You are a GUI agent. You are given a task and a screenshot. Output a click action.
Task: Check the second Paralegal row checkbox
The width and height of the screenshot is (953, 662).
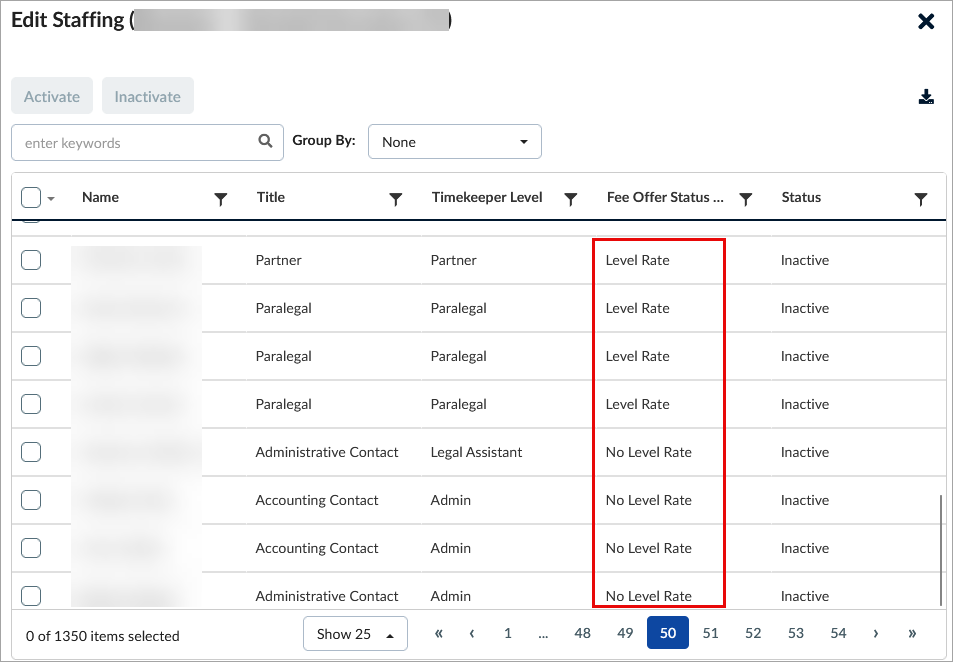(31, 356)
